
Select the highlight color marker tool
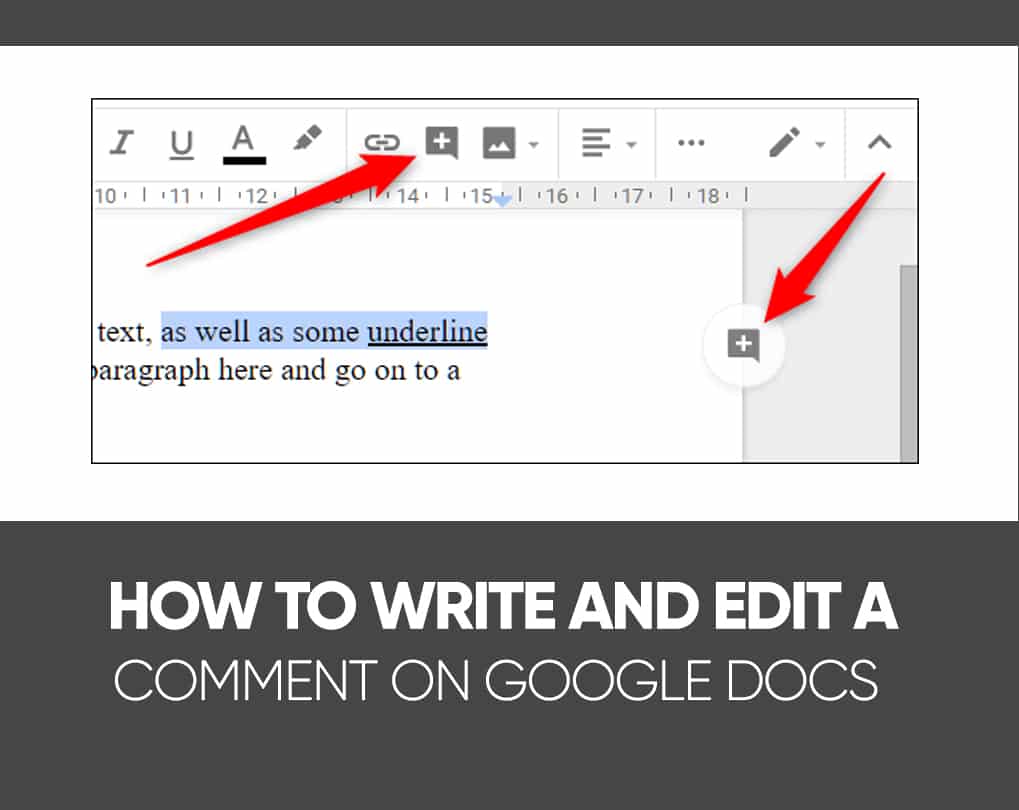(307, 138)
